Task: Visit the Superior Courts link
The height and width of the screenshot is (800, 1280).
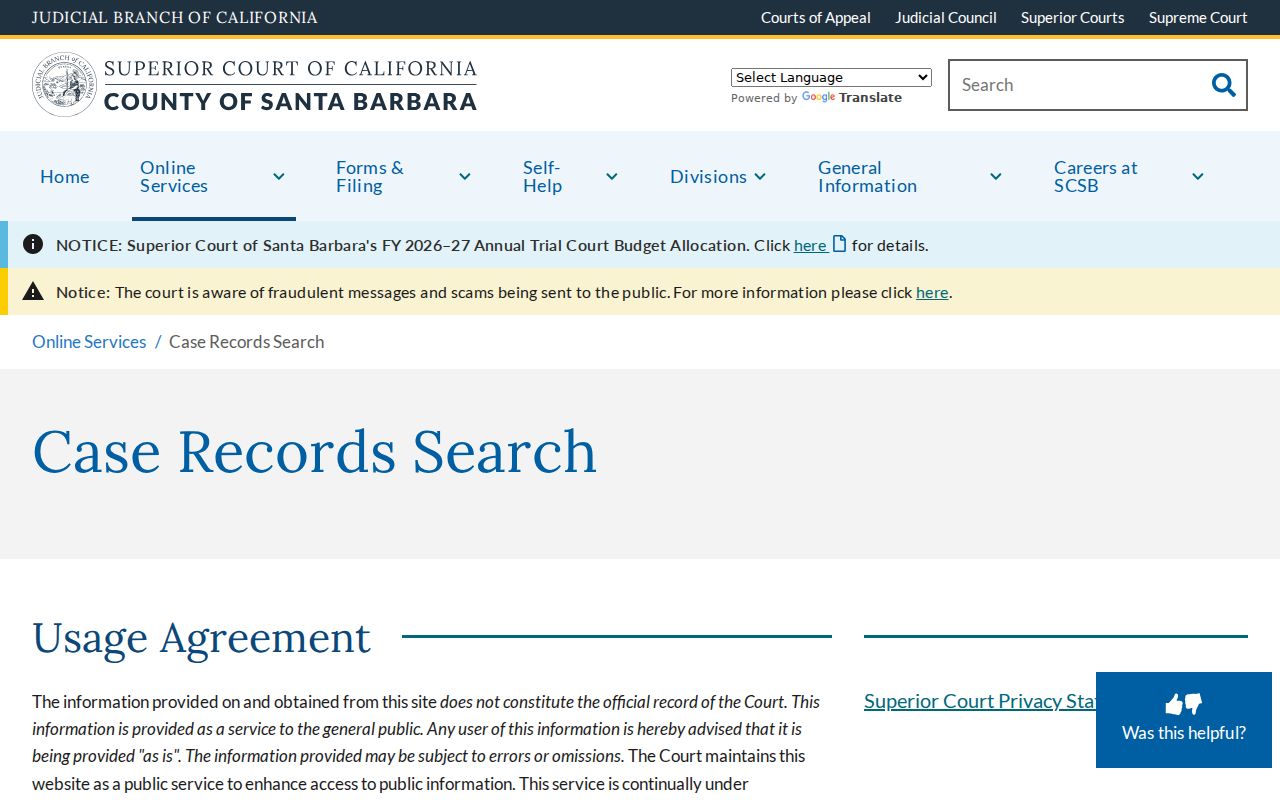Action: [x=1072, y=17]
